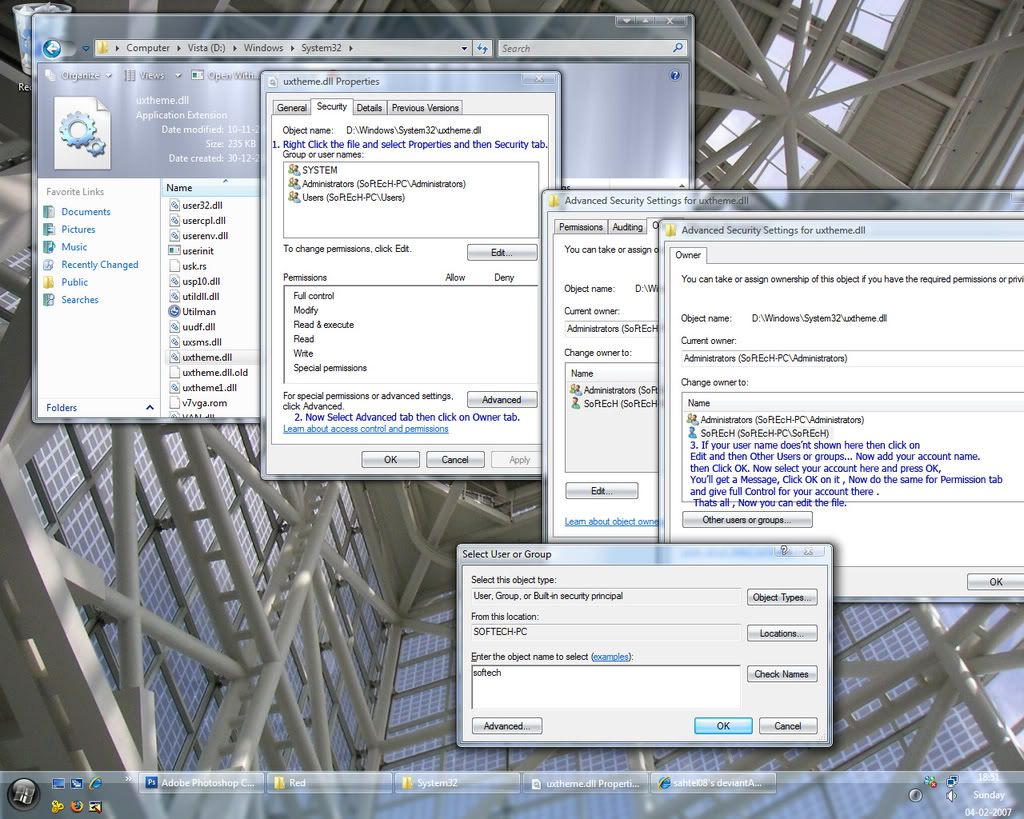Select SYSTEM in Group or user names
The image size is (1024, 819).
(x=319, y=170)
